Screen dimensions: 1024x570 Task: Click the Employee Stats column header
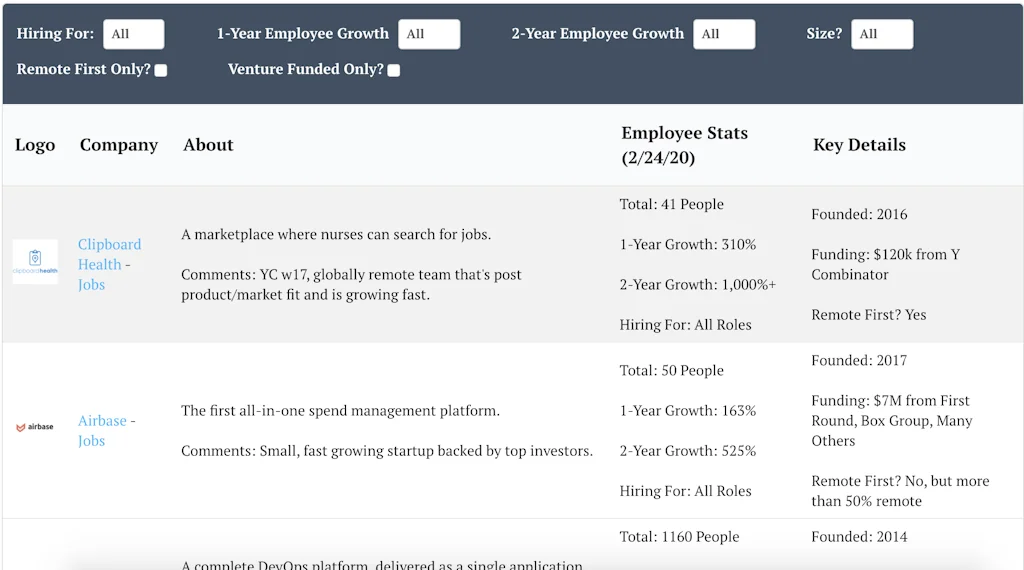pyautogui.click(x=684, y=145)
